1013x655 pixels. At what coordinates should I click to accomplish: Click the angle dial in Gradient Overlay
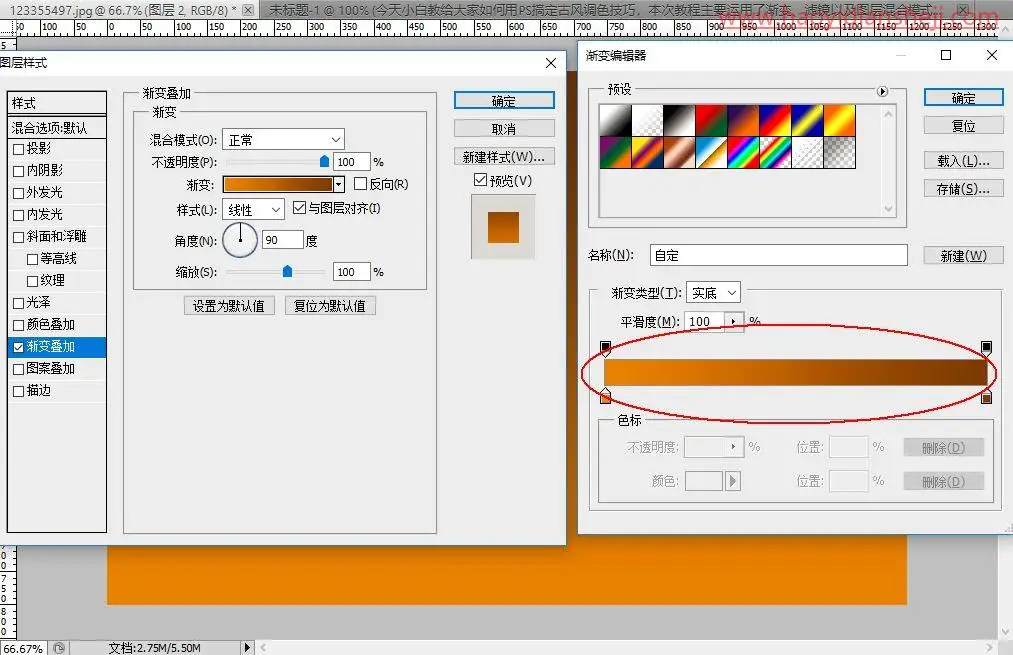[240, 240]
